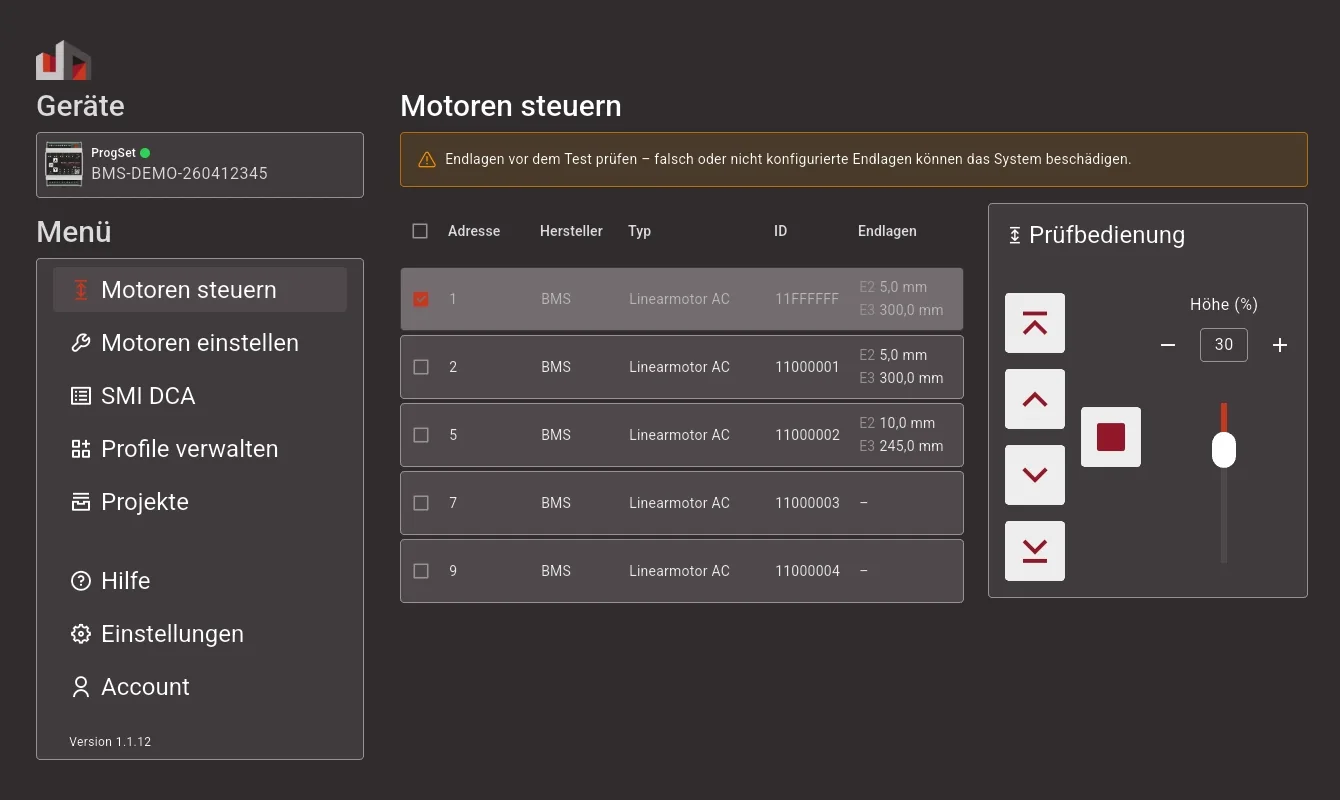Click the Adresse column header

[x=474, y=231]
